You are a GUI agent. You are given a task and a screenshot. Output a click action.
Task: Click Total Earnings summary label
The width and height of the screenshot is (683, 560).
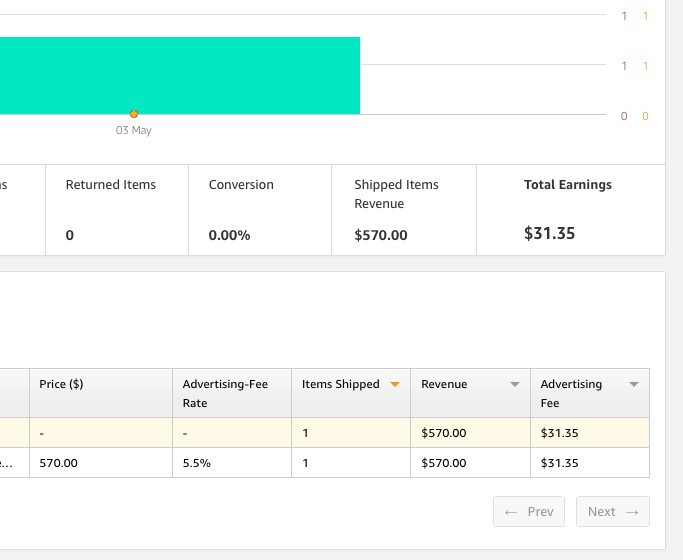[x=568, y=185]
